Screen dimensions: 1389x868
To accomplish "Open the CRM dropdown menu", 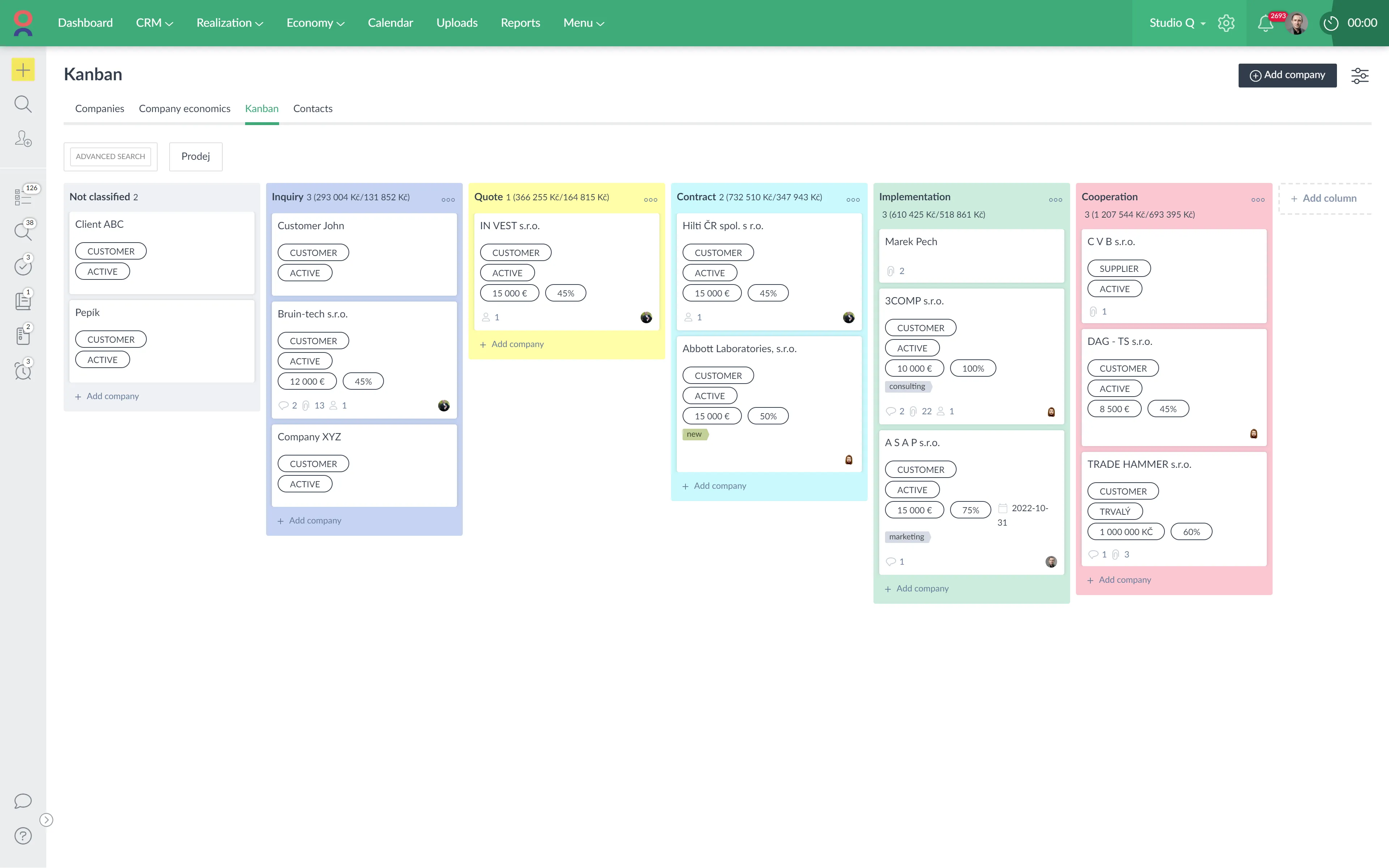I will click(x=154, y=23).
